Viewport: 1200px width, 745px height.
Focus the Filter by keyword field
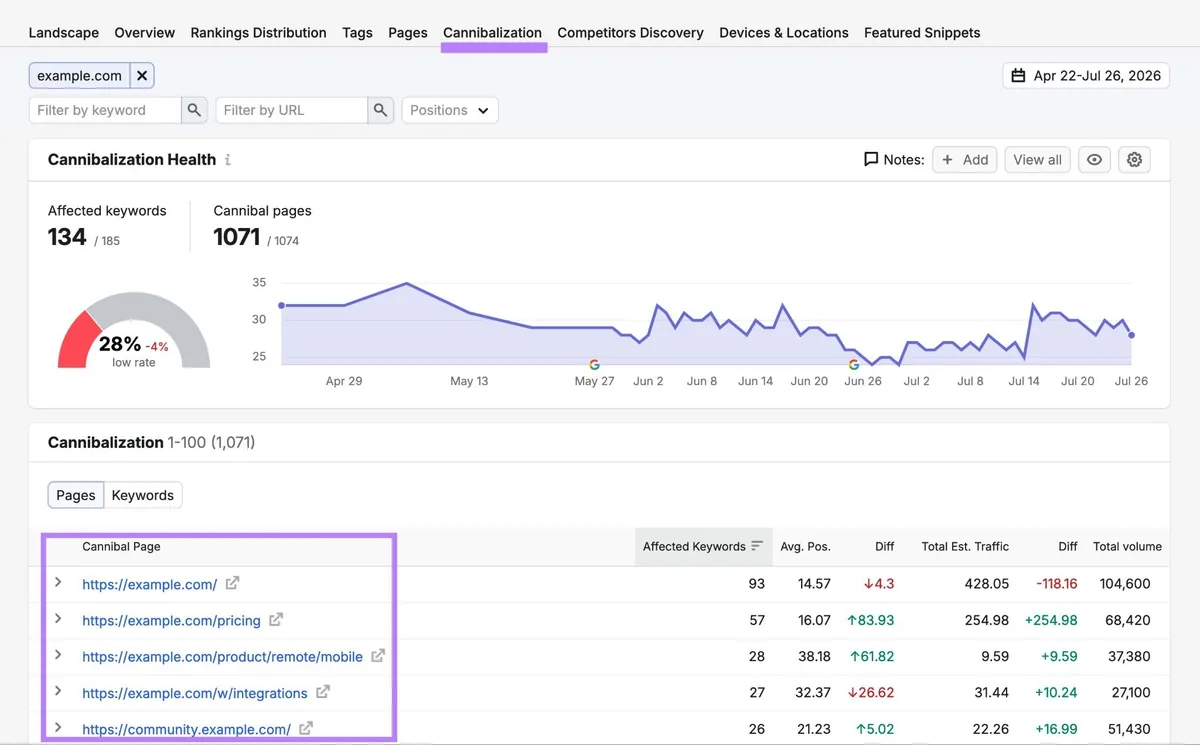point(105,110)
